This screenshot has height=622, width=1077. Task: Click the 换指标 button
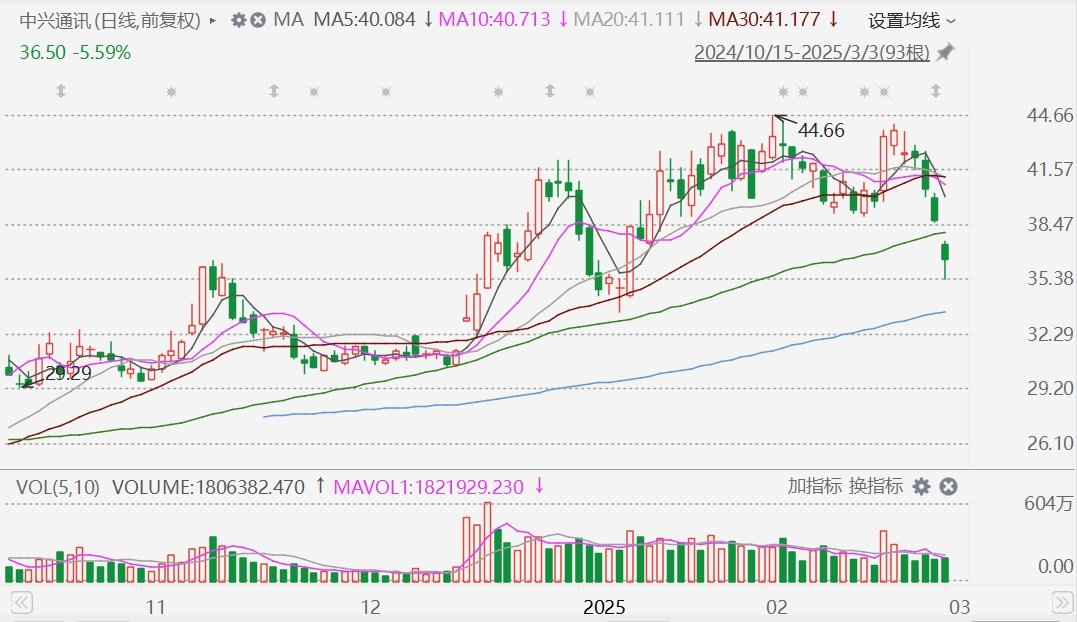[875, 486]
